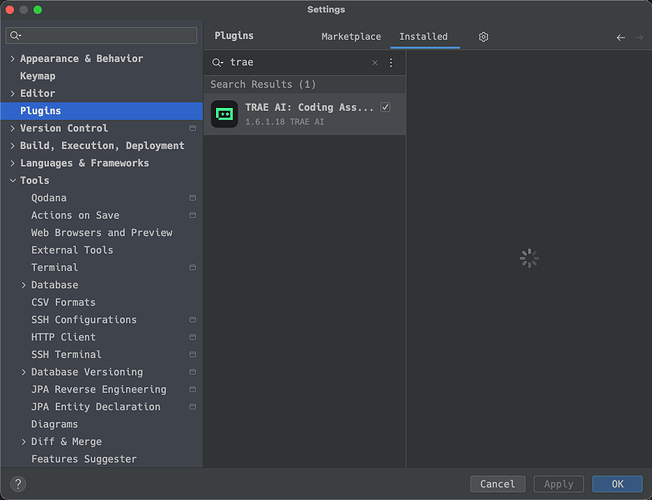This screenshot has width=652, height=500.
Task: Click the back navigation arrow
Action: [620, 38]
